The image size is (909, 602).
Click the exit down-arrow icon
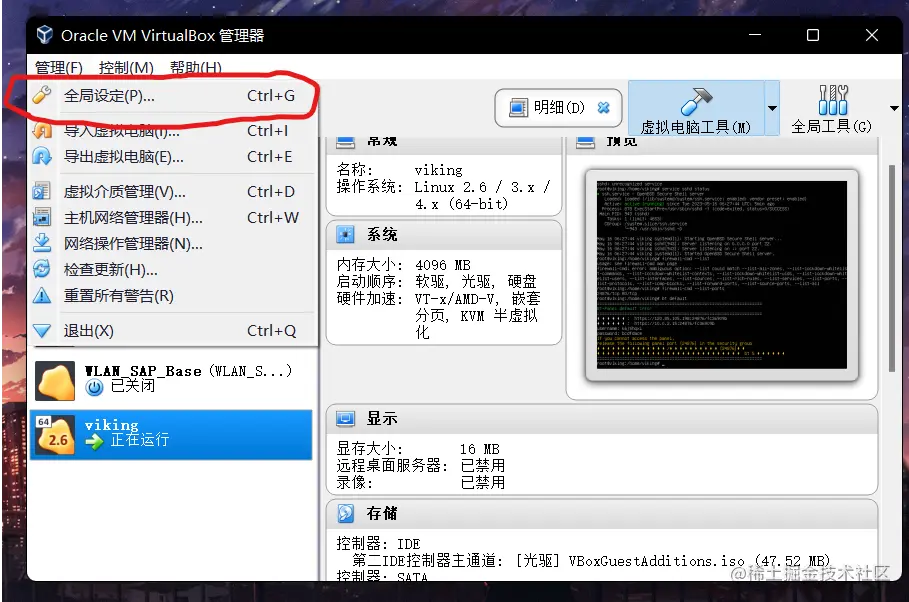(x=42, y=331)
